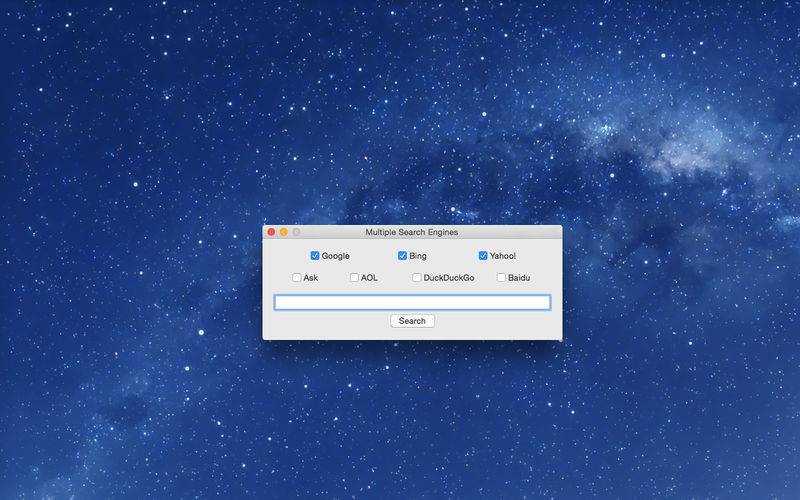Screen dimensions: 800x500
Task: Click the Multiple Search Engines title bar
Action: coord(412,232)
